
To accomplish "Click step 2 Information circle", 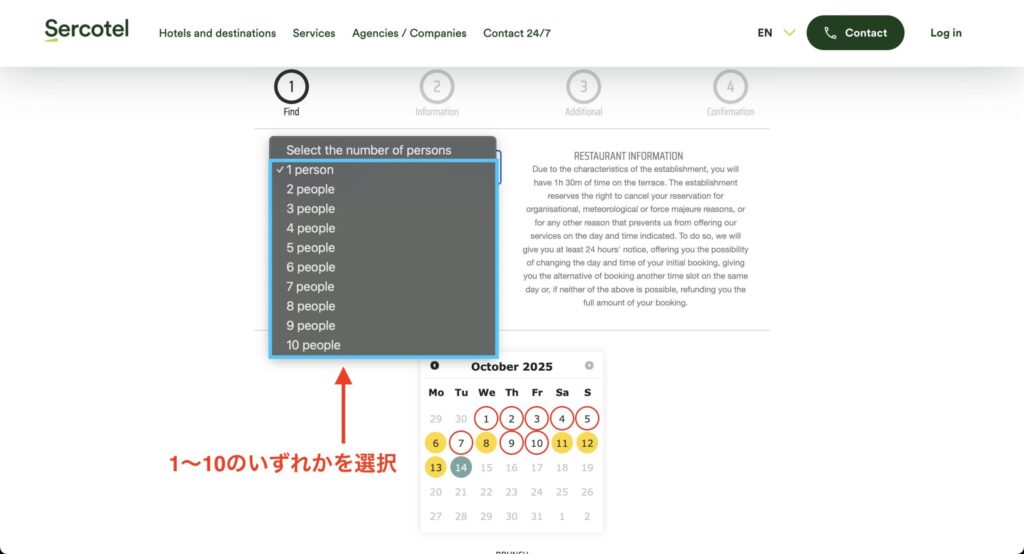I will 437,88.
